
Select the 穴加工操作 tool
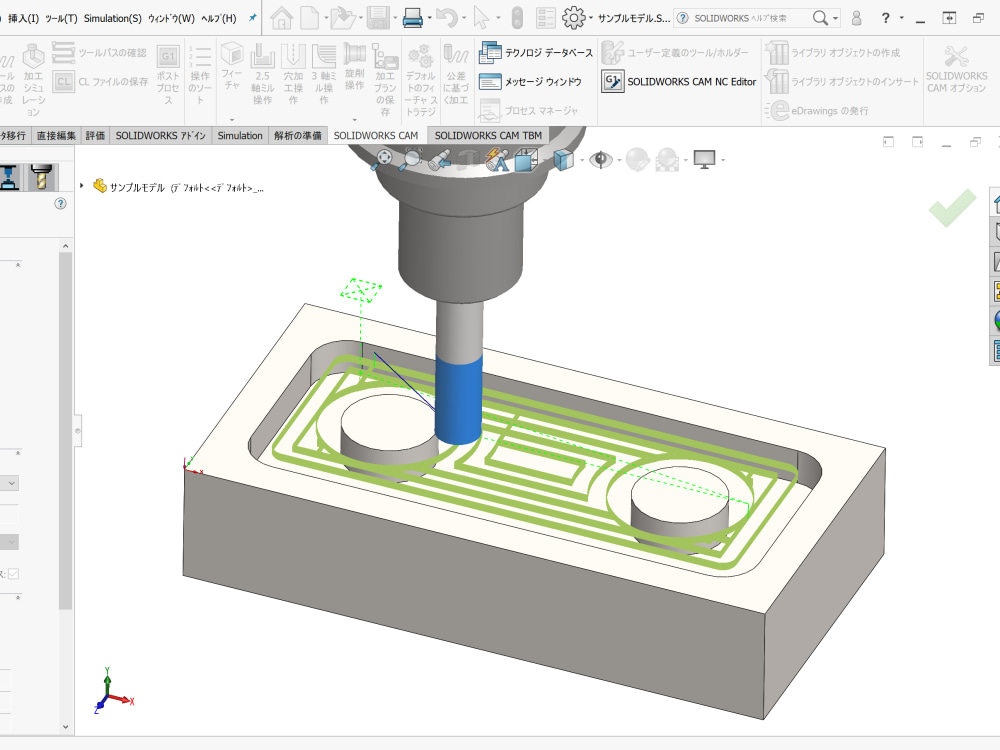pyautogui.click(x=293, y=70)
